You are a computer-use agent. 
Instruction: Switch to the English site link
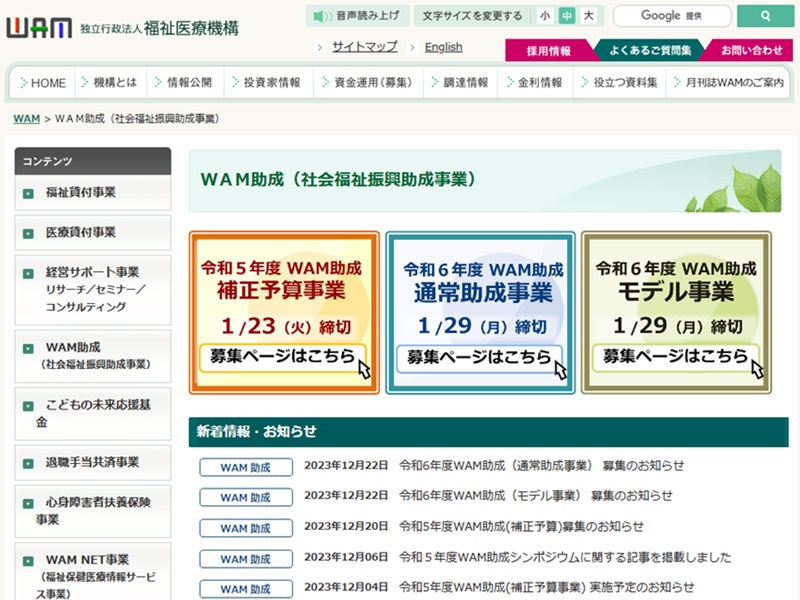(443, 47)
